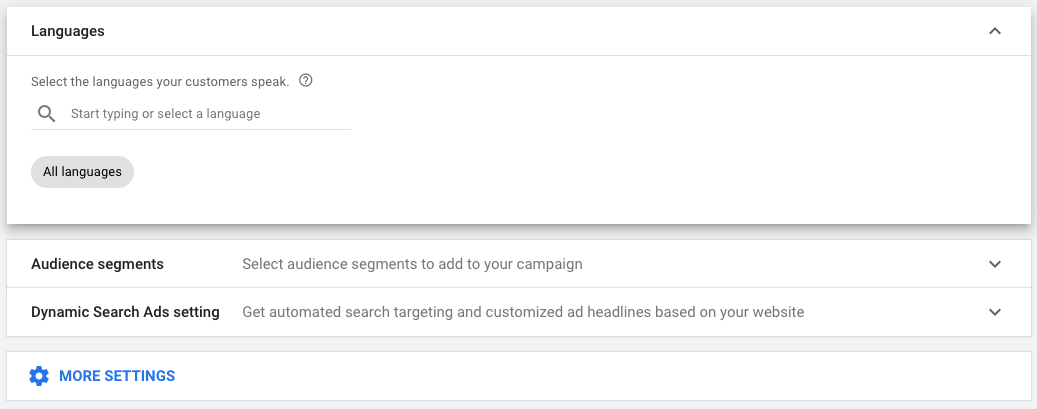Select the 'Audience segments' row label
The image size is (1037, 409).
(x=97, y=264)
